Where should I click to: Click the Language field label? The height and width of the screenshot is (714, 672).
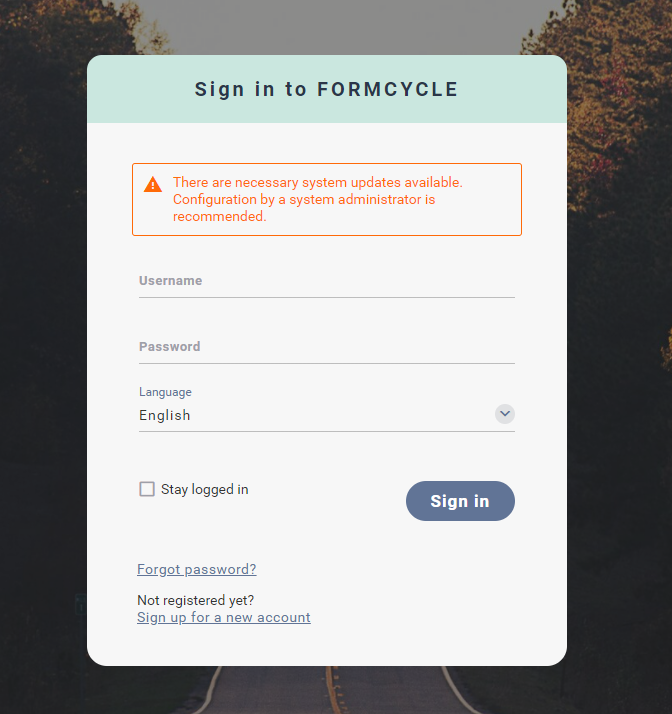point(165,392)
